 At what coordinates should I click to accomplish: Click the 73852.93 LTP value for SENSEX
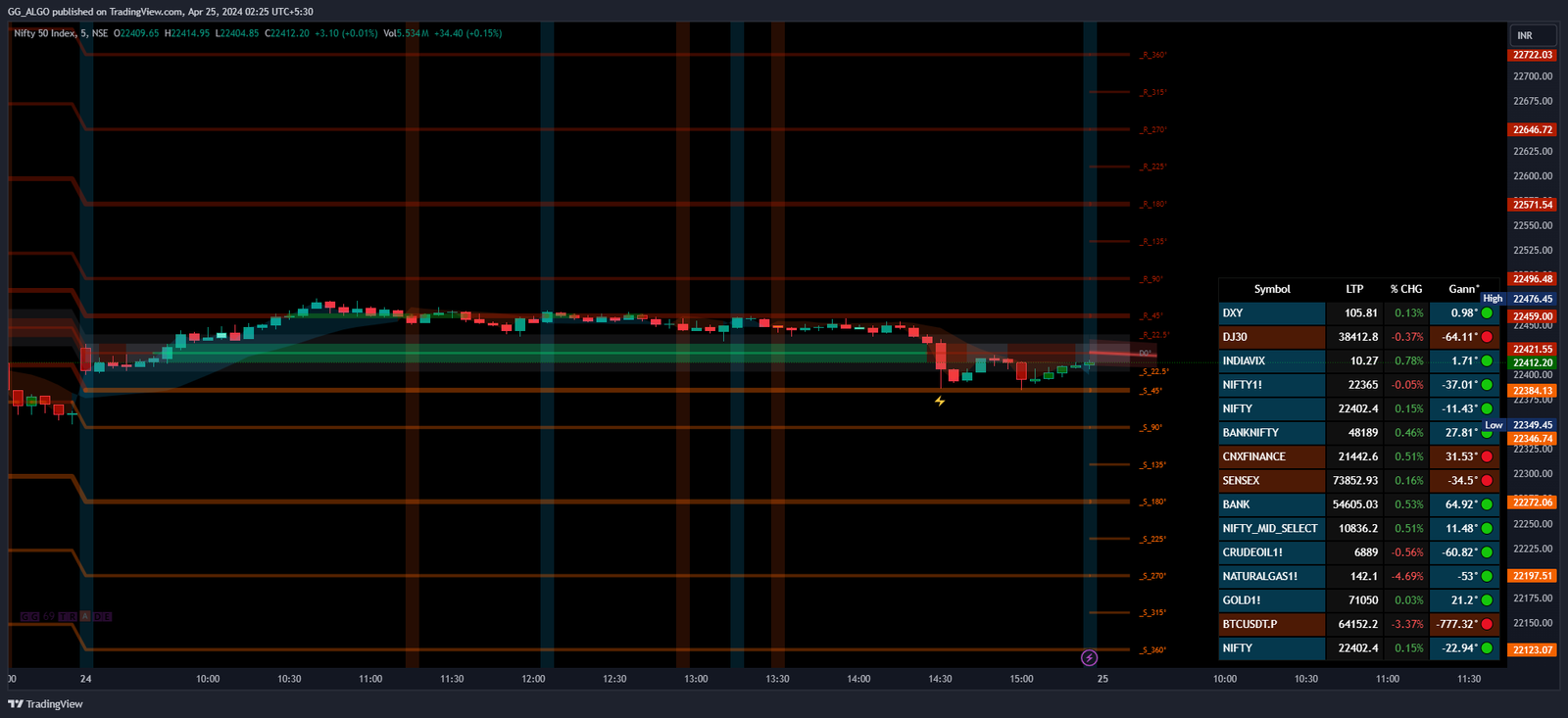pyautogui.click(x=1355, y=481)
